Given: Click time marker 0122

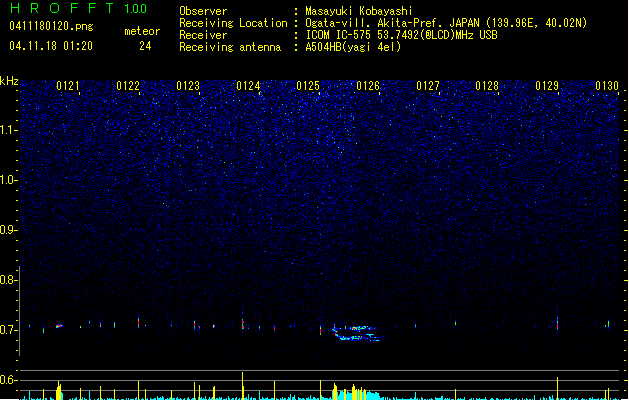Looking at the screenshot, I should click(x=128, y=86).
